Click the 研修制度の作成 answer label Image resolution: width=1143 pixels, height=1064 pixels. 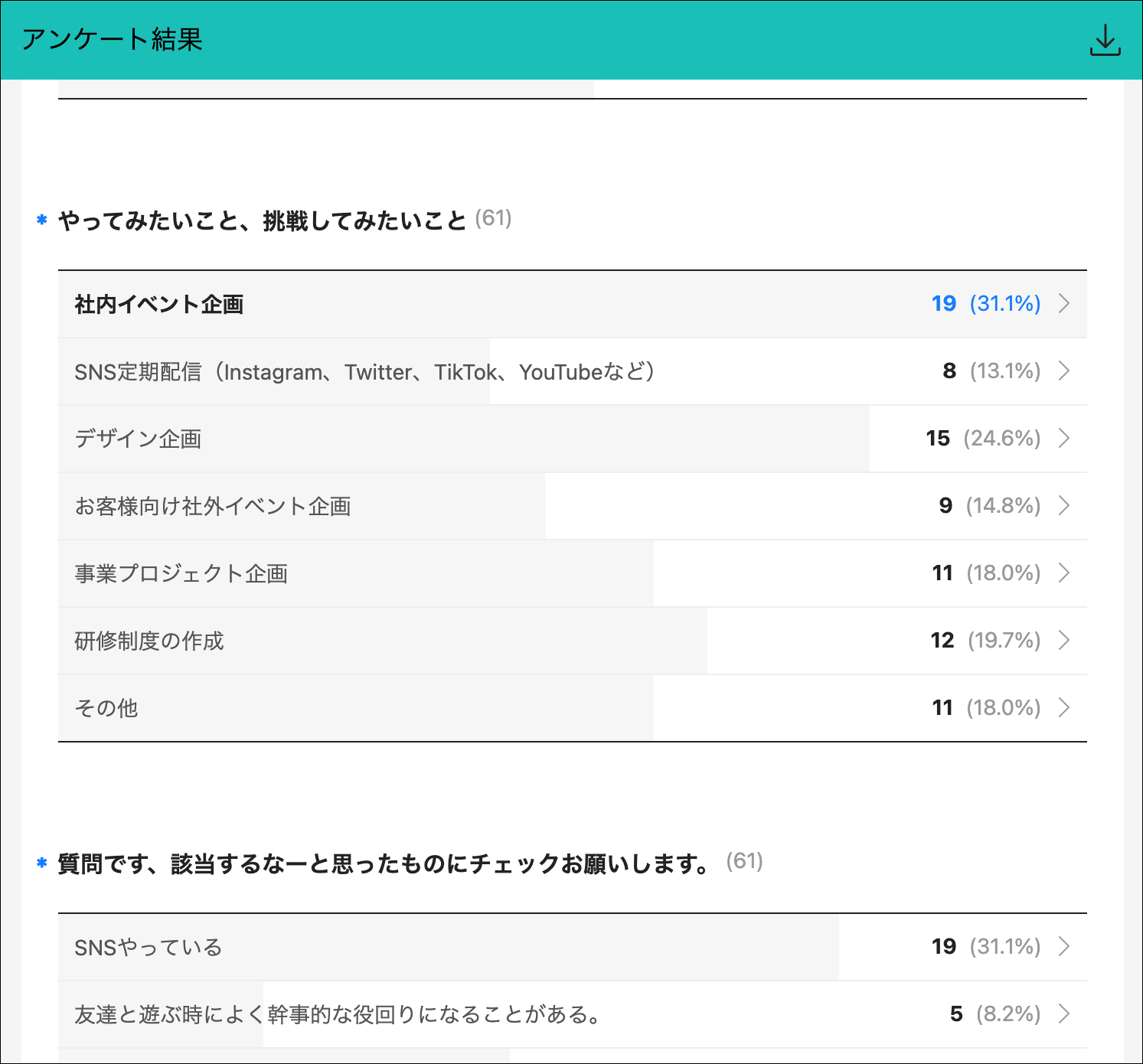pos(149,641)
